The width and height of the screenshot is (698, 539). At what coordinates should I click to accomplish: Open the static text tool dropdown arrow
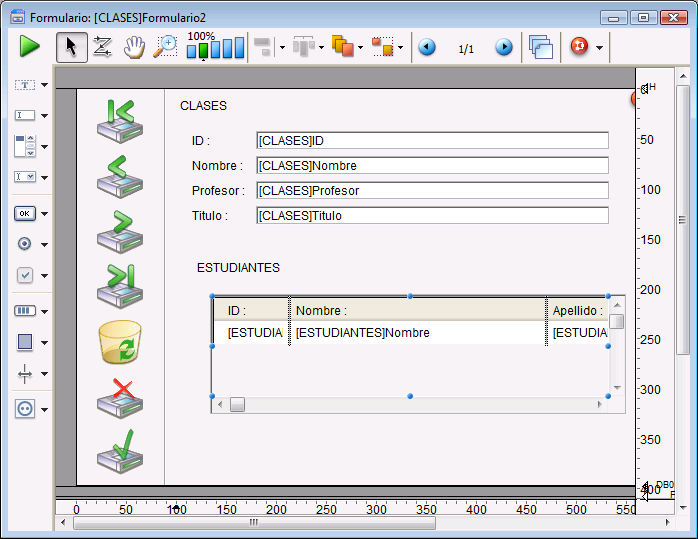click(x=45, y=87)
